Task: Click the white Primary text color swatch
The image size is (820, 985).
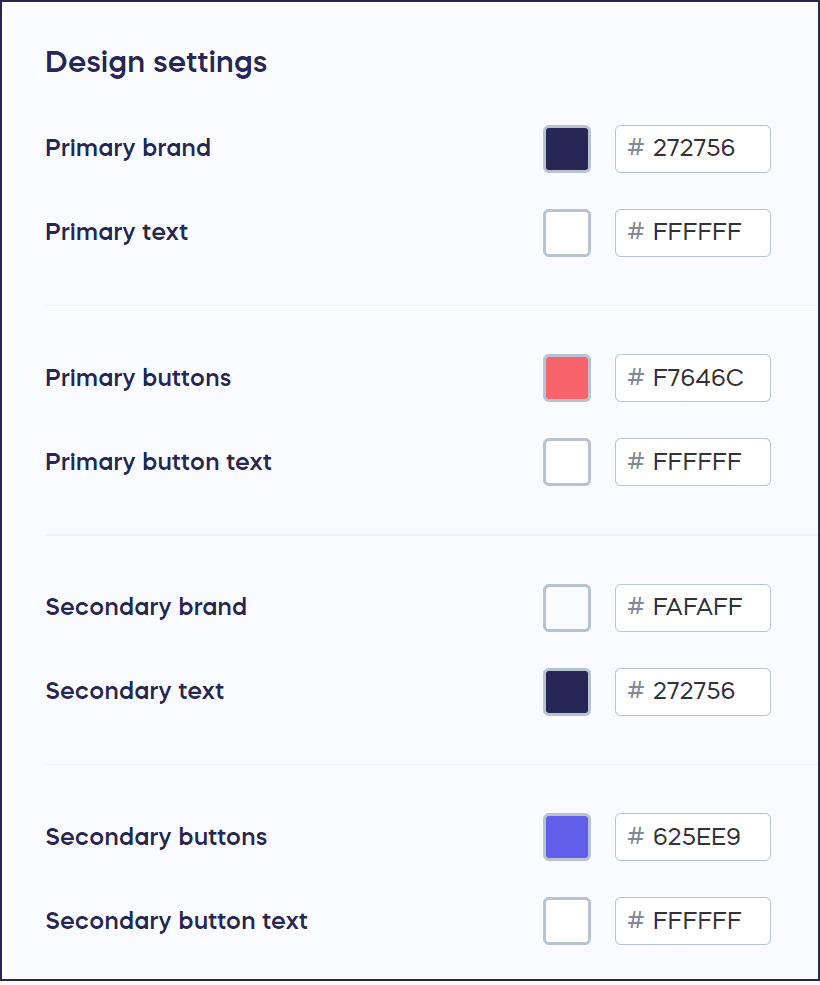Action: pyautogui.click(x=566, y=232)
